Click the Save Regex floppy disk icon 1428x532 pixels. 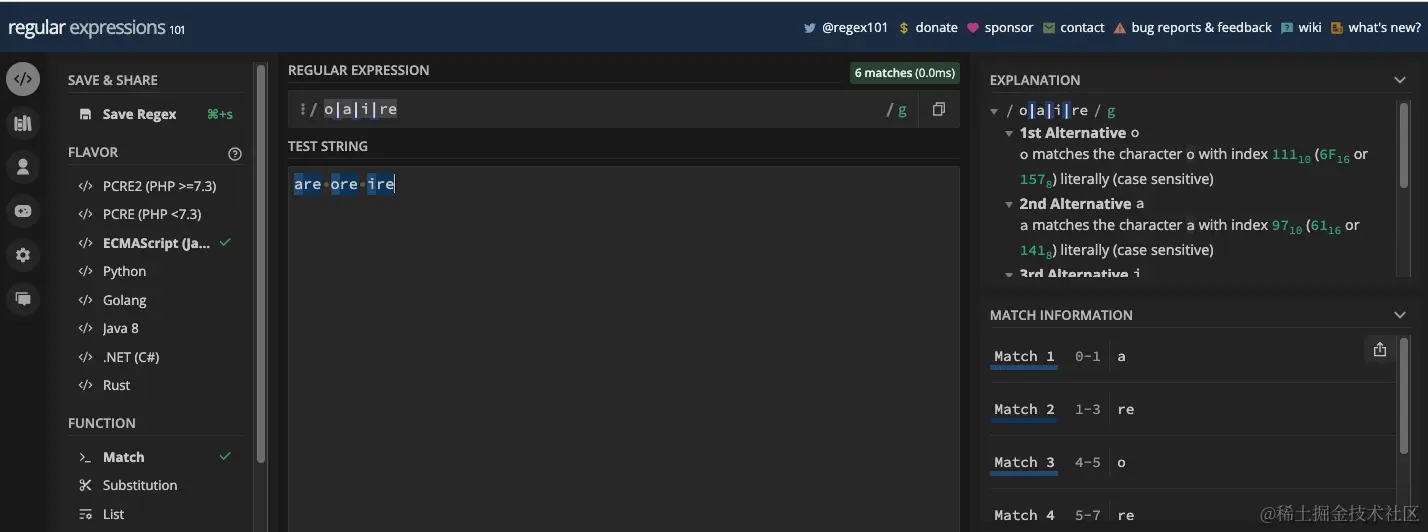click(x=85, y=114)
